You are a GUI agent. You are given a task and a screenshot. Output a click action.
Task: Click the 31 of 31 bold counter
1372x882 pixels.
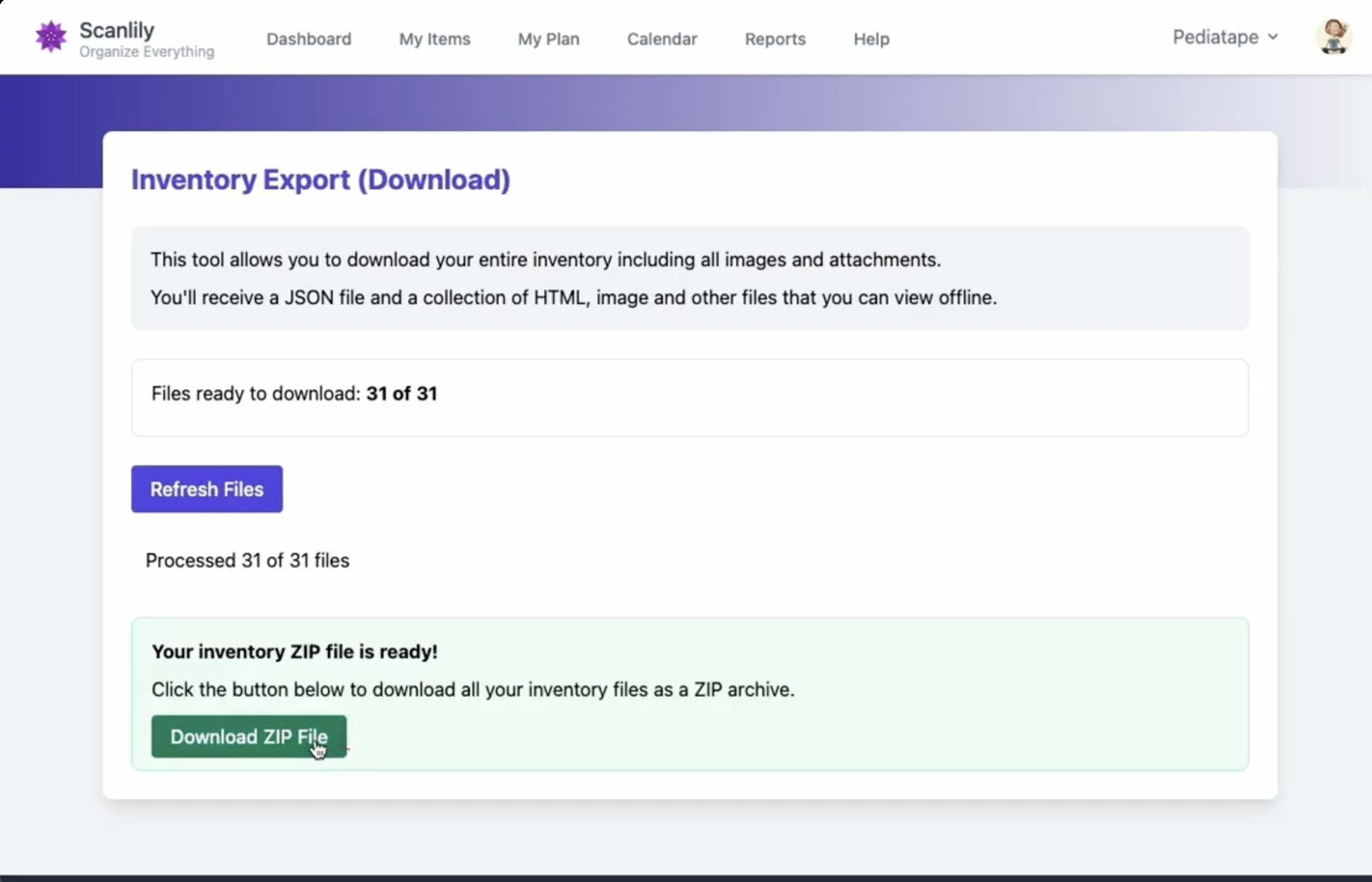401,393
